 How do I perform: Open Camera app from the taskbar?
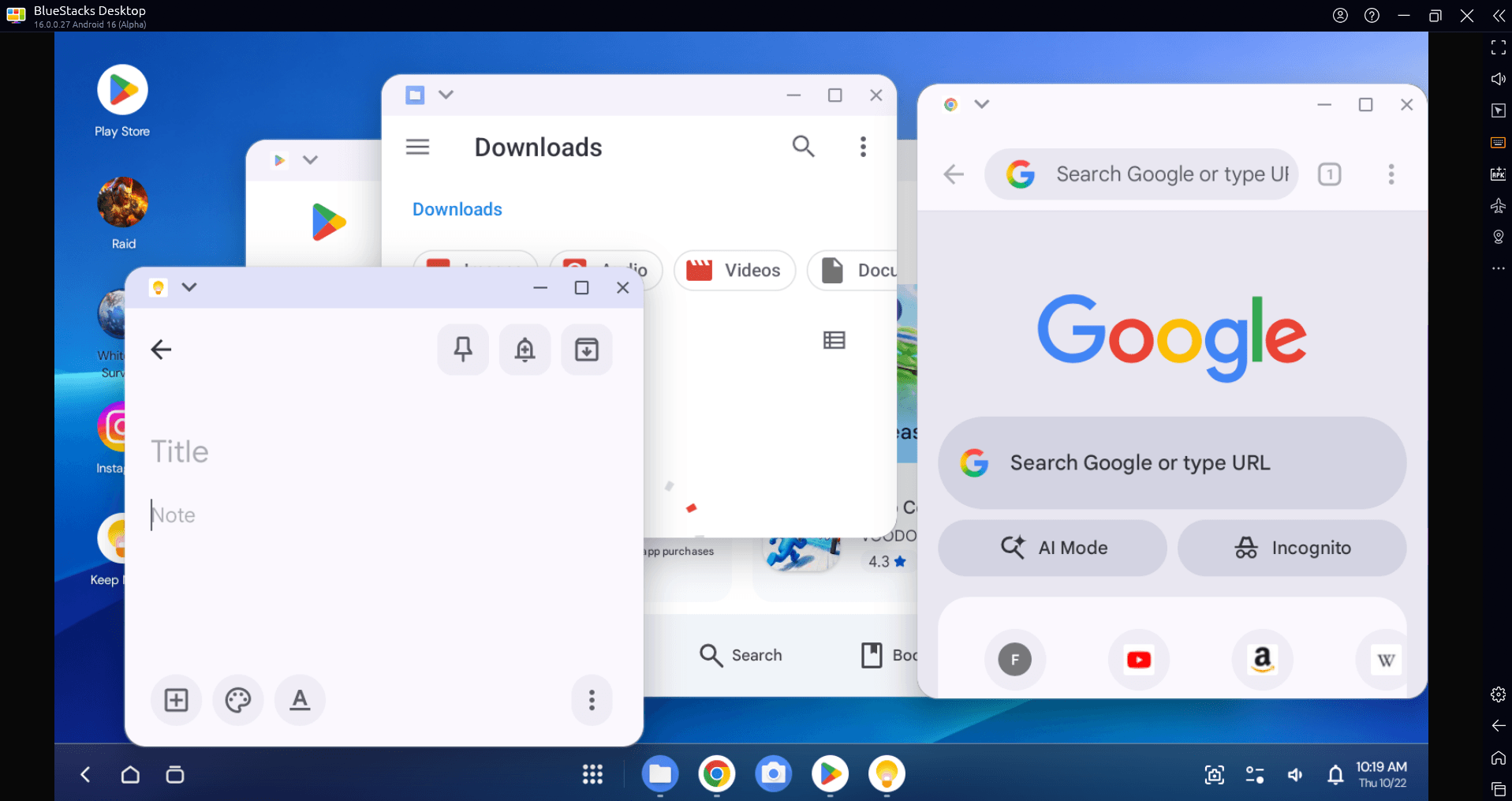coord(774,774)
